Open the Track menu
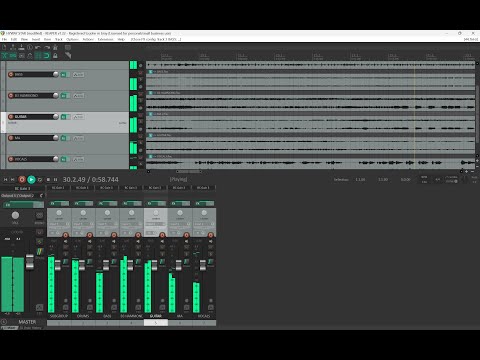This screenshot has height=360, width=480. (59, 39)
